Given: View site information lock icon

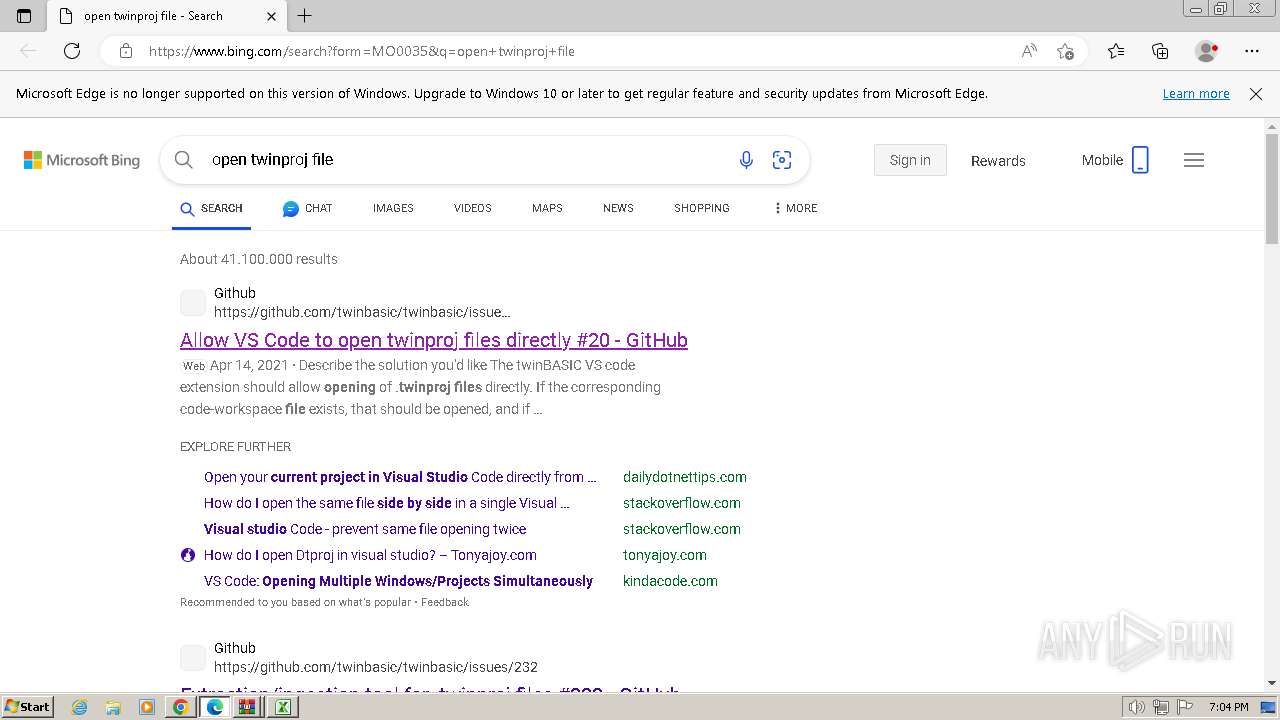Looking at the screenshot, I should [126, 51].
